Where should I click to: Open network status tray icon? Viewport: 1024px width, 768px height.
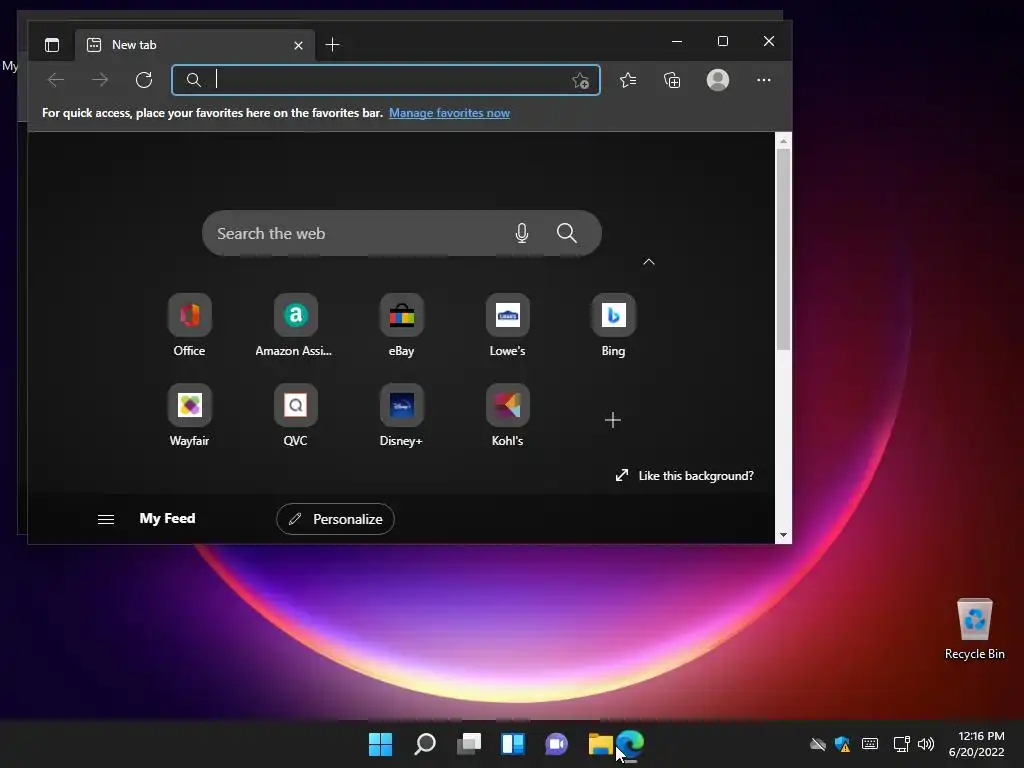point(901,744)
